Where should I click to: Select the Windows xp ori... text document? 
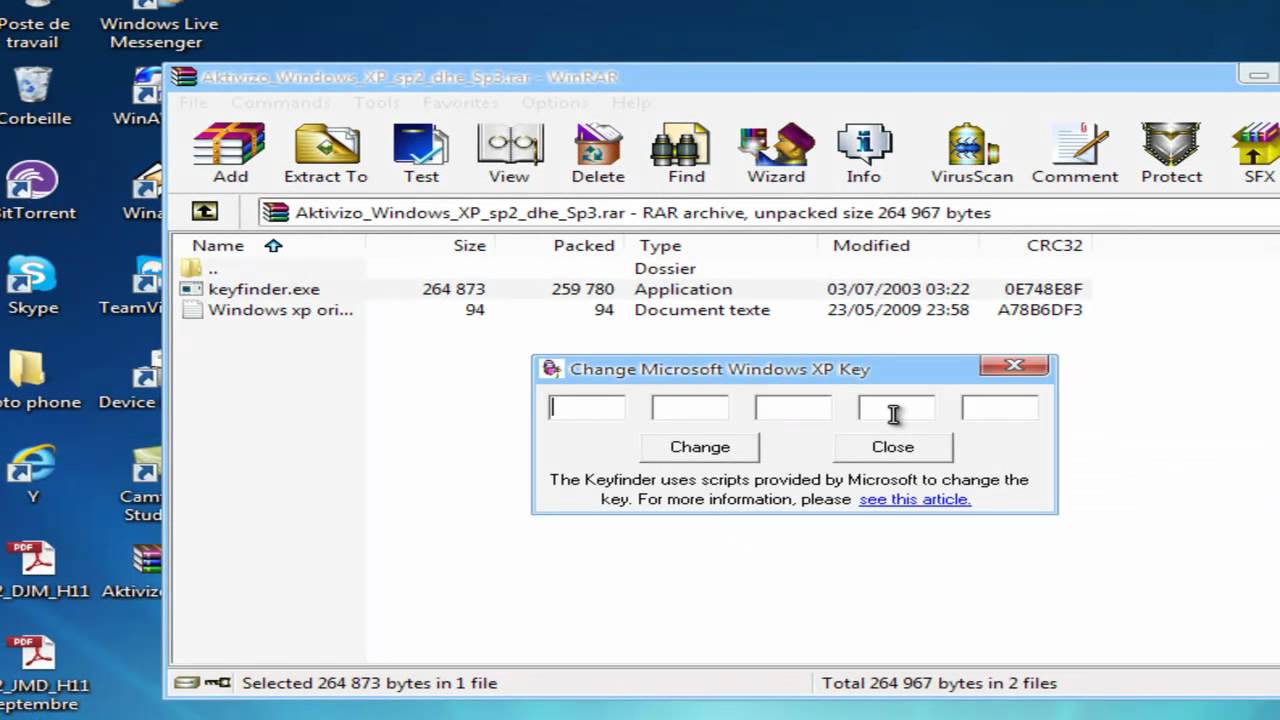pos(280,310)
